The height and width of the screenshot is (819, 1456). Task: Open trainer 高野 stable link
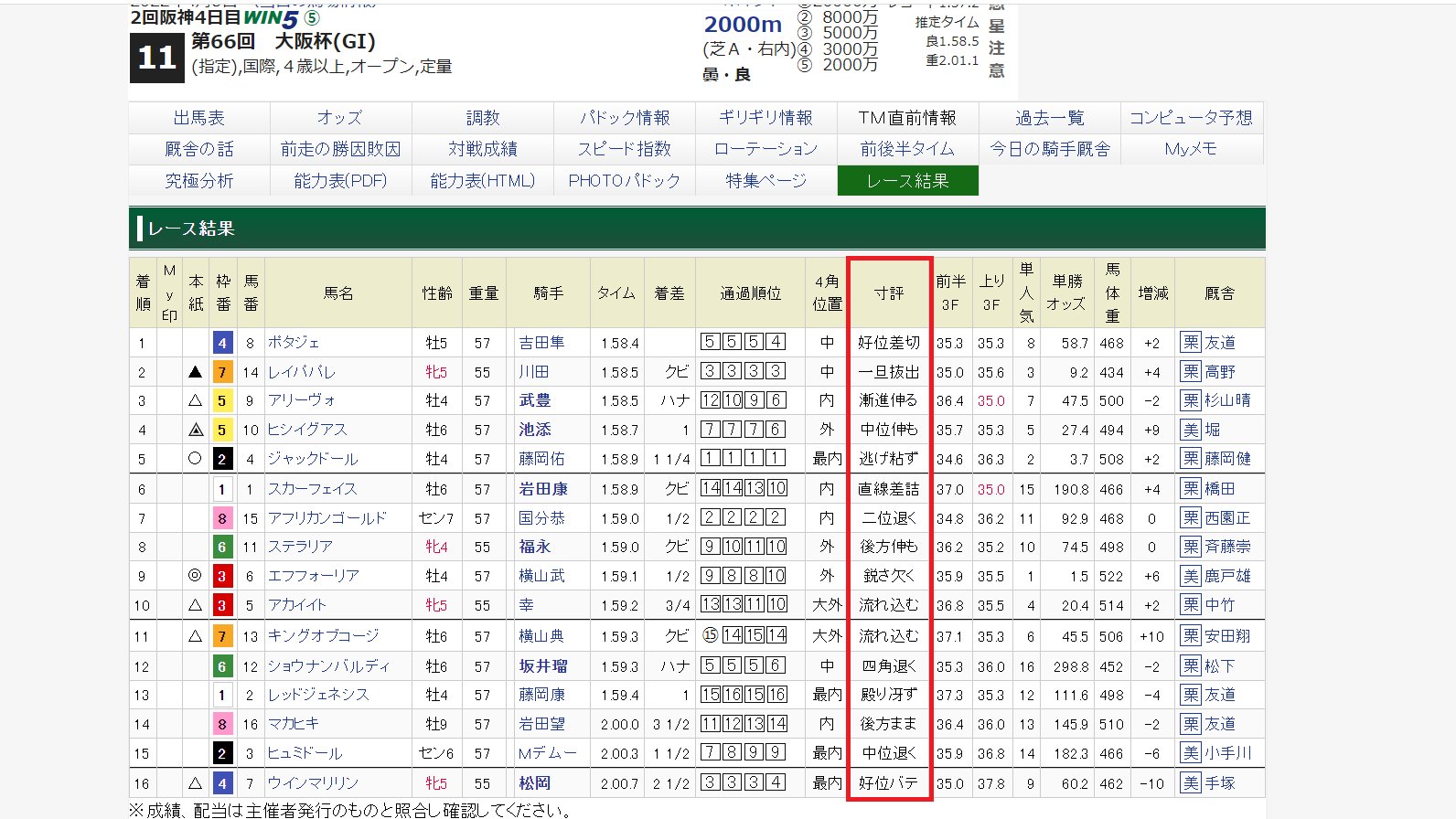pos(1220,372)
